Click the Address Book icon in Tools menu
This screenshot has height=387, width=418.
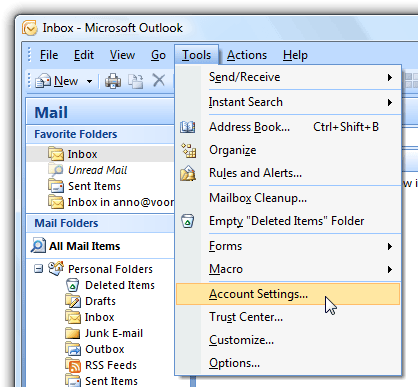[188, 127]
